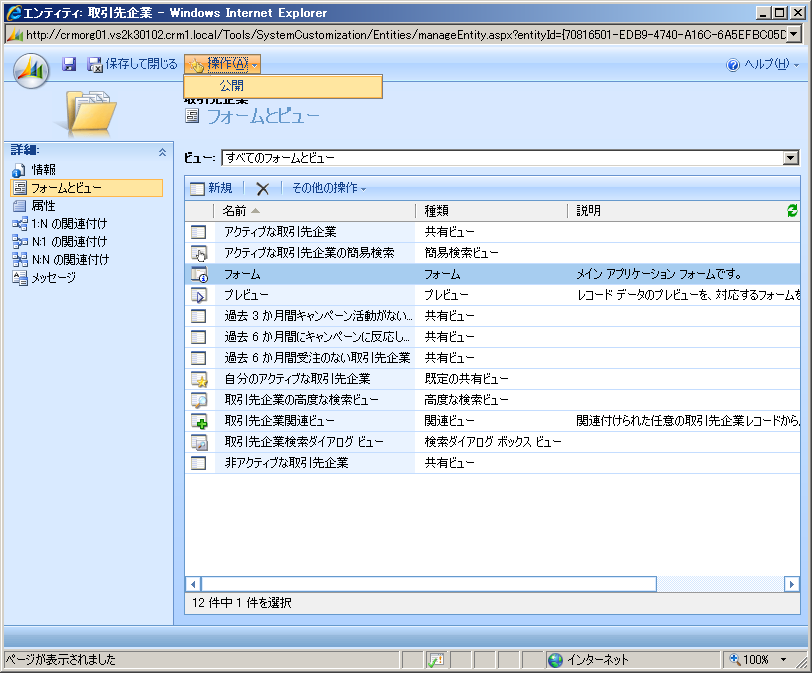812x673 pixels.
Task: Select 情報 in the left navigation
Action: 44,170
